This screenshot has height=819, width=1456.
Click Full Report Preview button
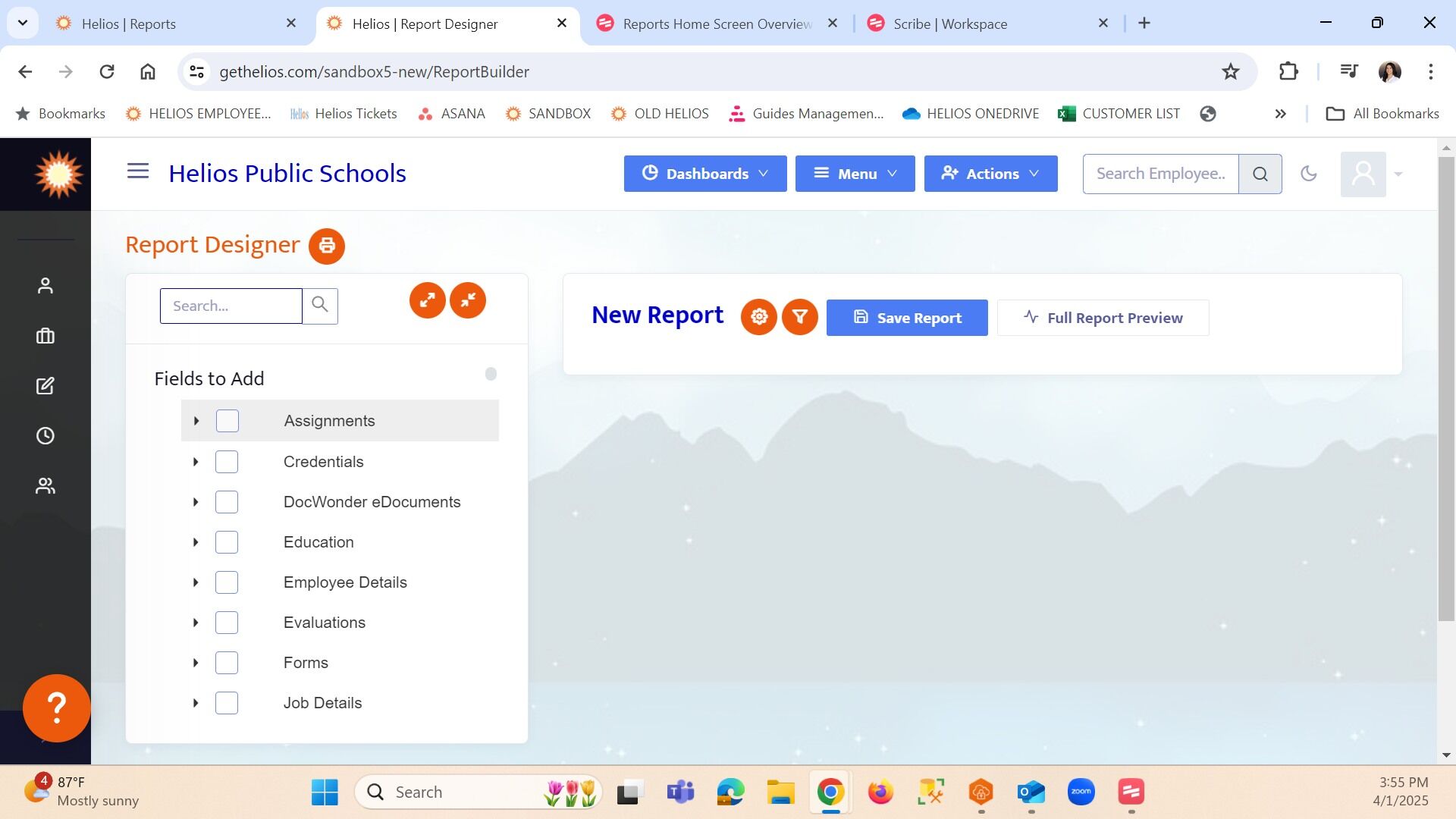[1103, 318]
